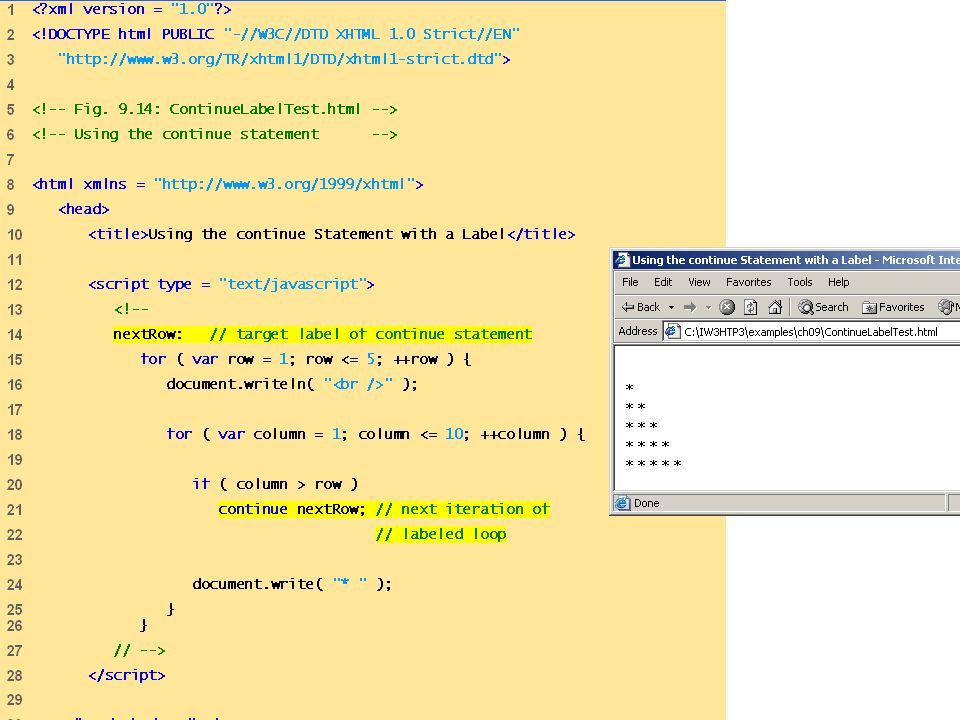
Task: Click the Stop loading icon
Action: click(727, 307)
